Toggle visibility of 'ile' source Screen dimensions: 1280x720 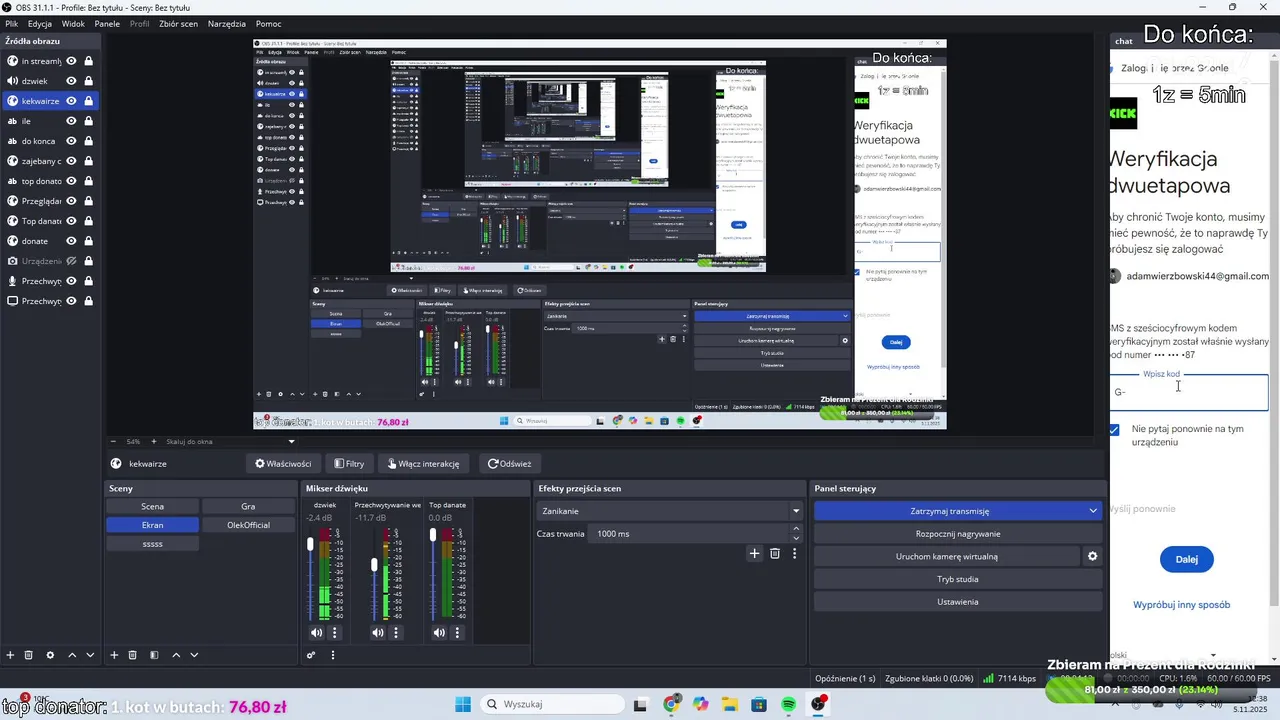point(71,121)
